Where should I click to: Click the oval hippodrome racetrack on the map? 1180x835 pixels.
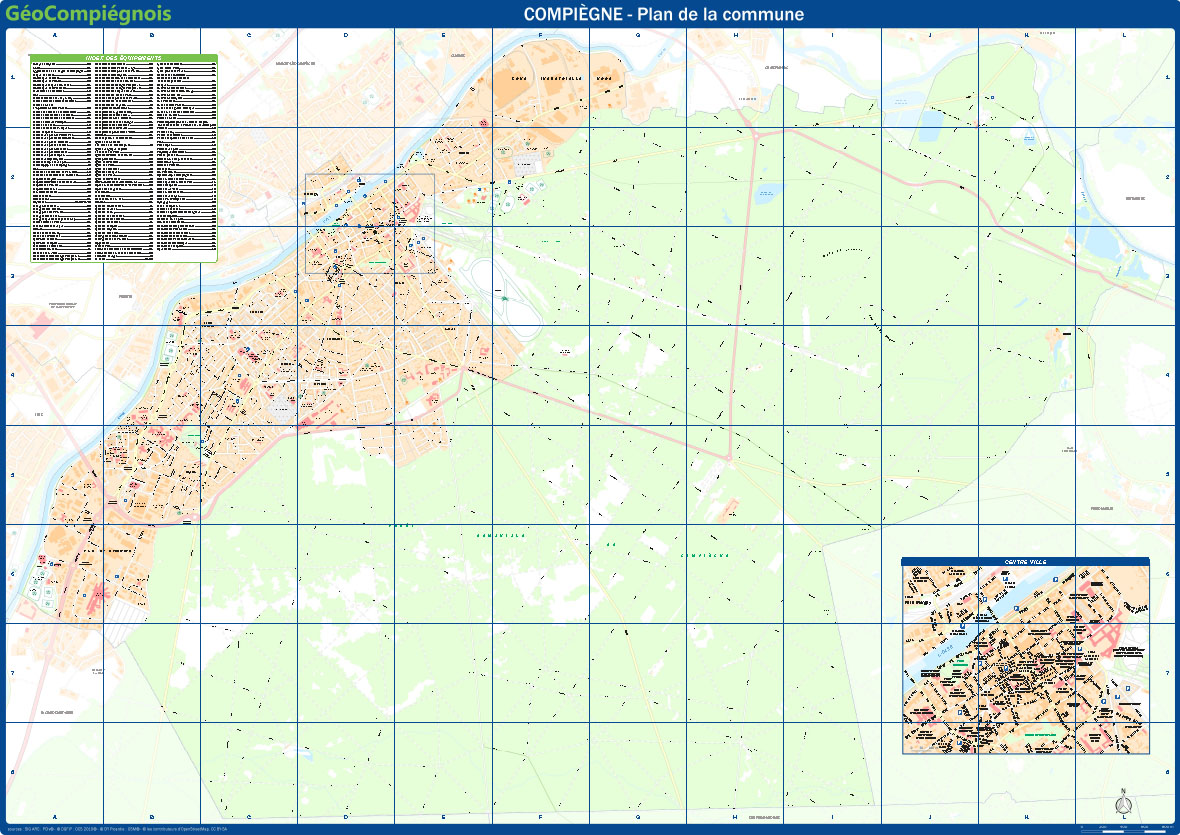[508, 298]
